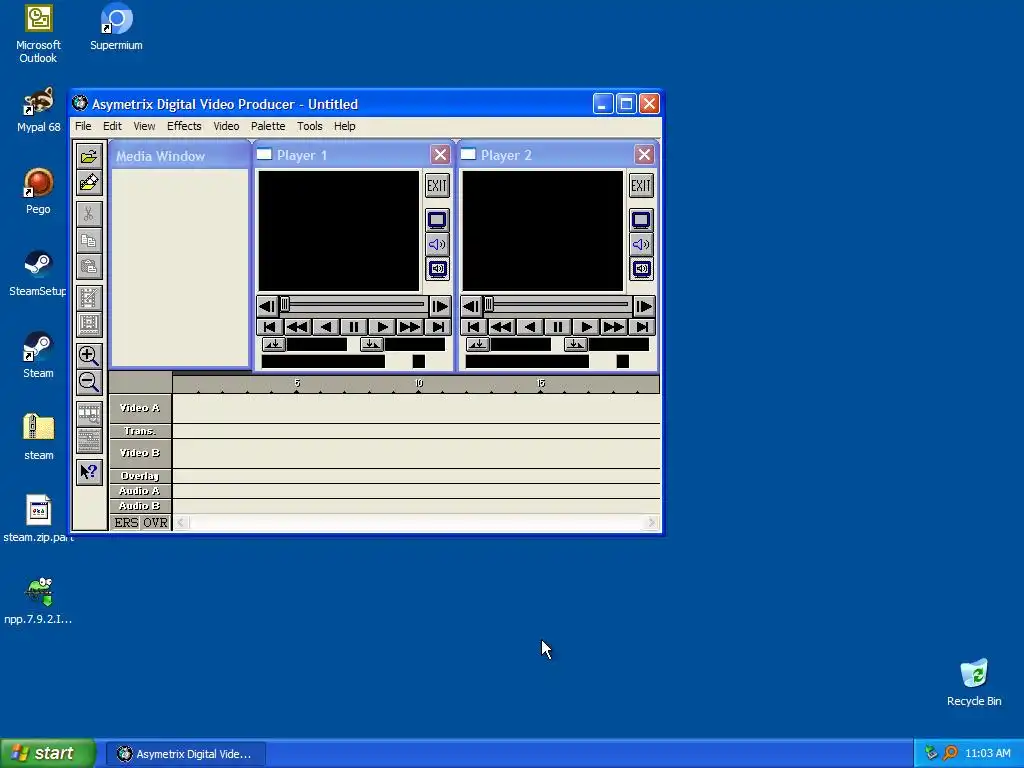Image resolution: width=1024 pixels, height=768 pixels.
Task: Click the folder with pencil icon in the toolbar
Action: tap(89, 183)
